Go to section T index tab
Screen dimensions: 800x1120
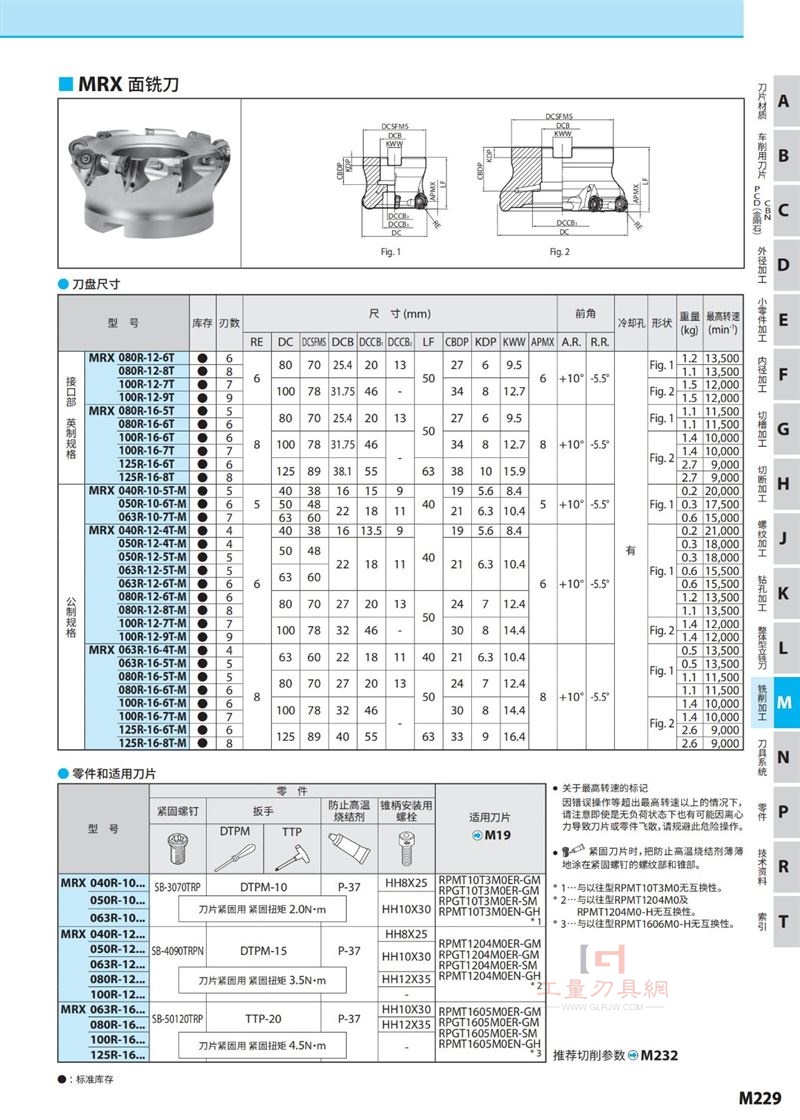click(x=783, y=921)
